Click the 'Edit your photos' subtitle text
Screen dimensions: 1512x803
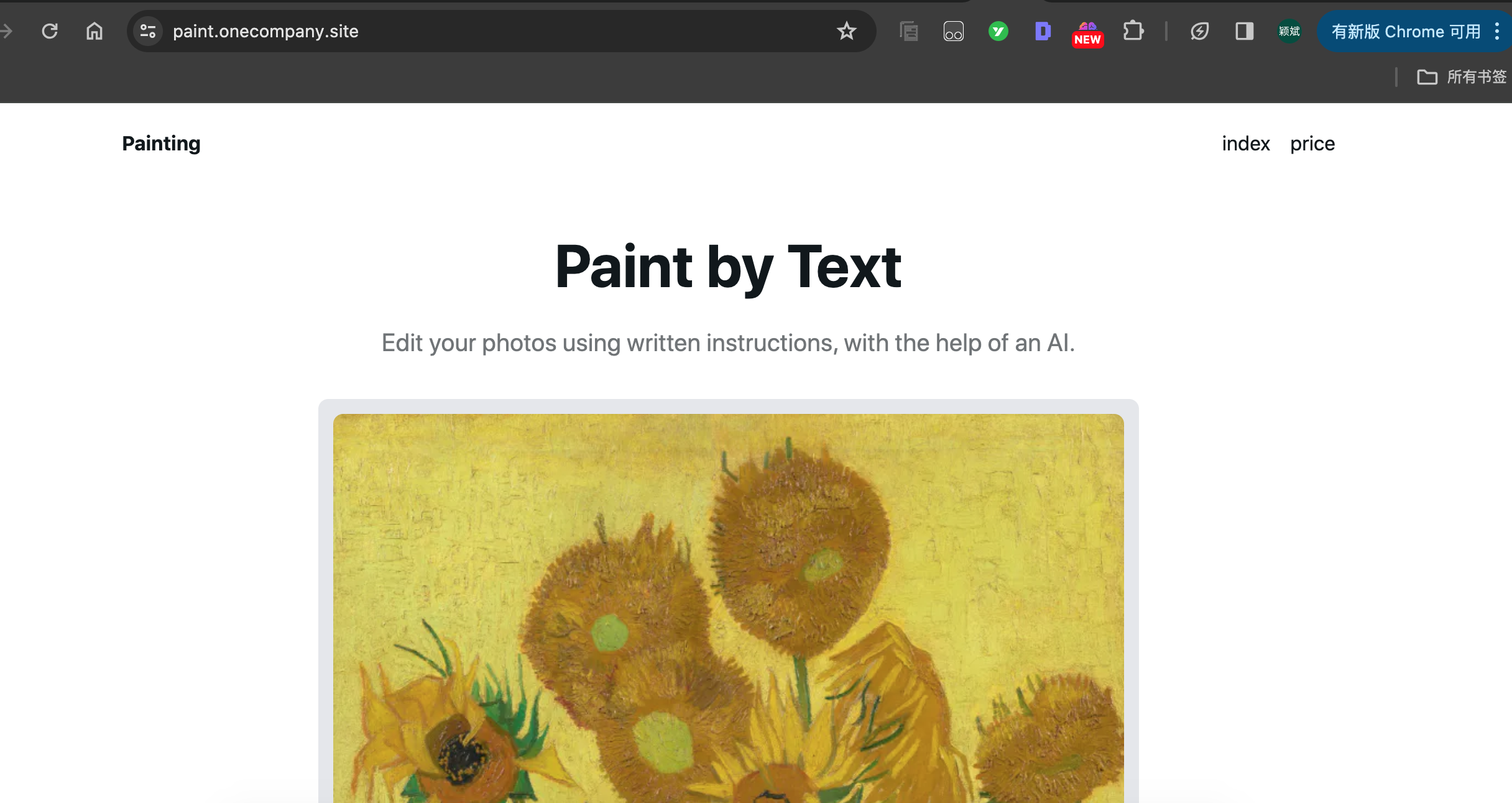click(x=728, y=343)
